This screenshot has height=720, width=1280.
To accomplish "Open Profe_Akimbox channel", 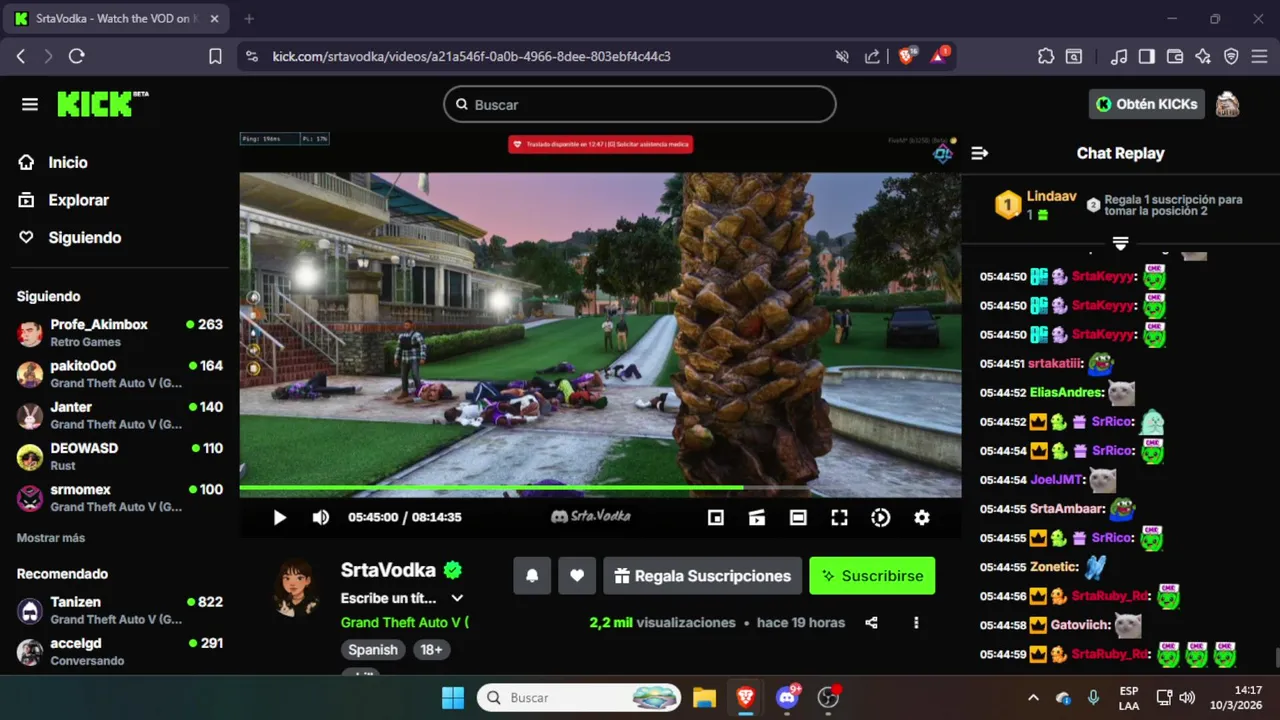I will 120,332.
